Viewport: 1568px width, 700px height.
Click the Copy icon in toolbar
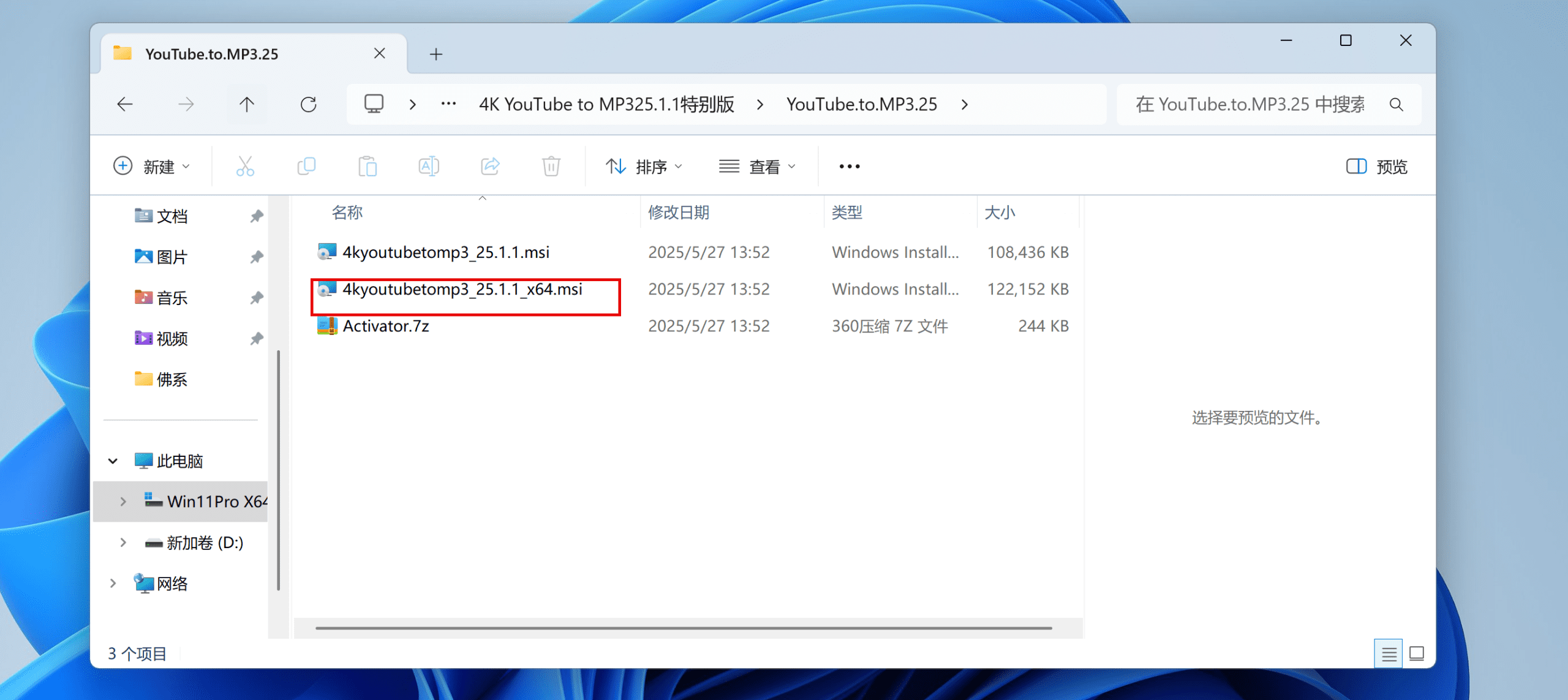[x=306, y=166]
